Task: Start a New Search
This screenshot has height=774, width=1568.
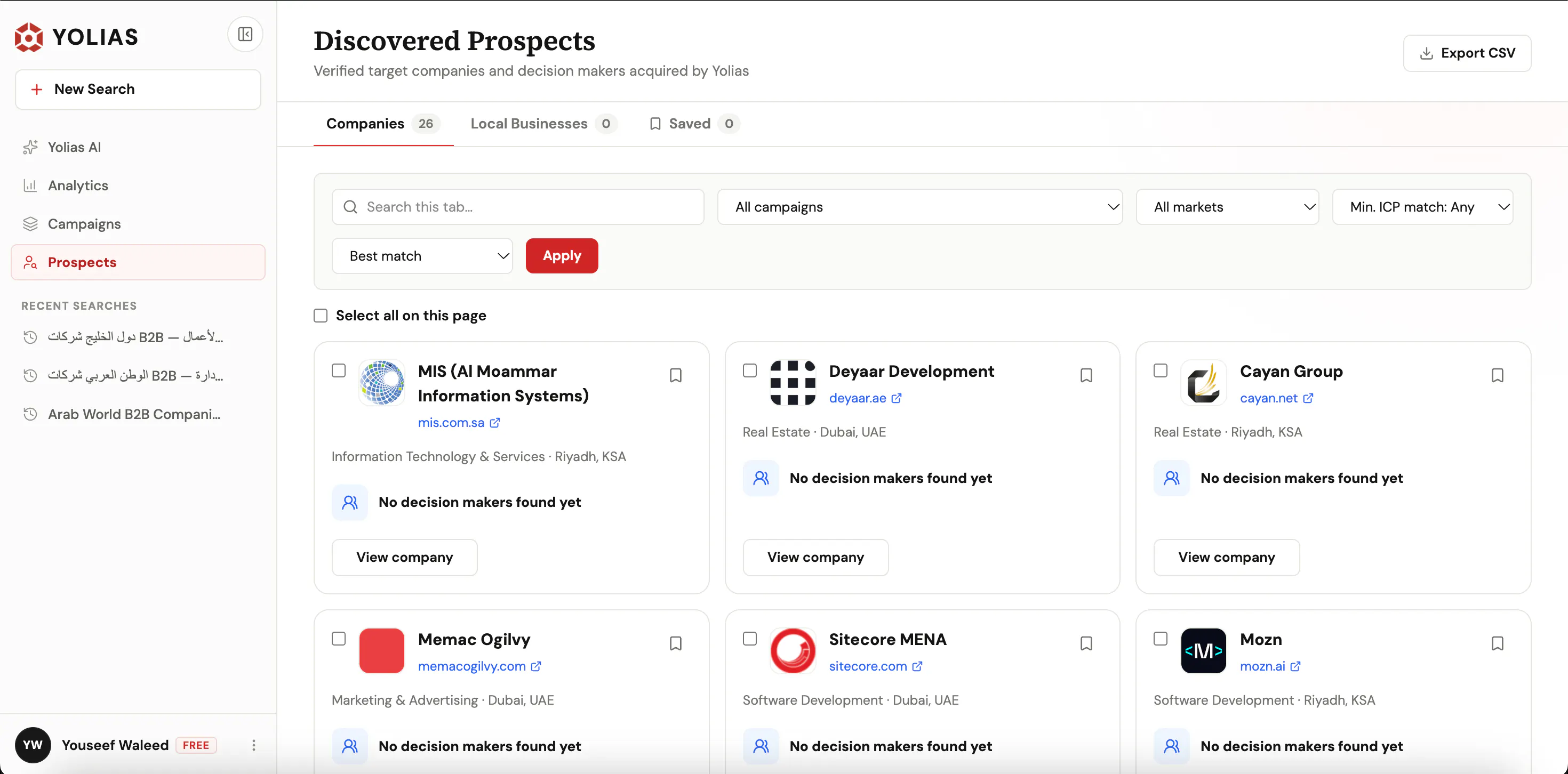Action: pos(138,90)
